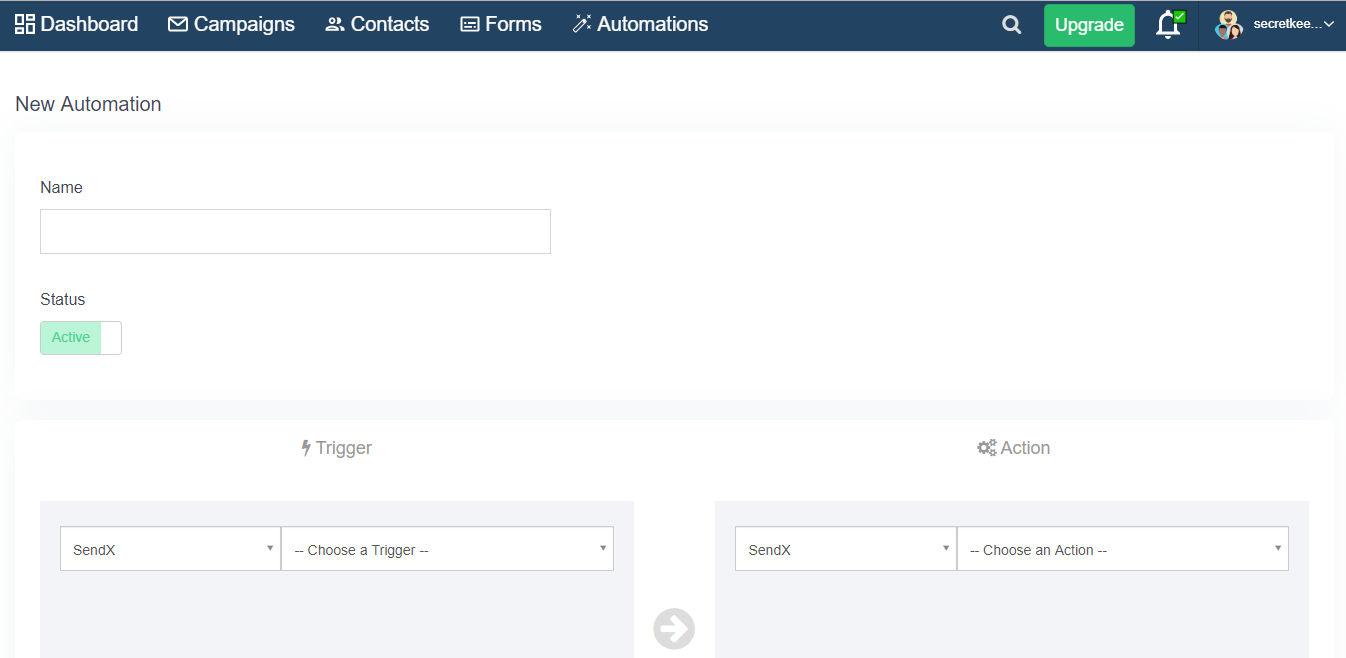Open notifications bell icon
Viewport: 1346px width, 658px height.
pyautogui.click(x=1168, y=25)
